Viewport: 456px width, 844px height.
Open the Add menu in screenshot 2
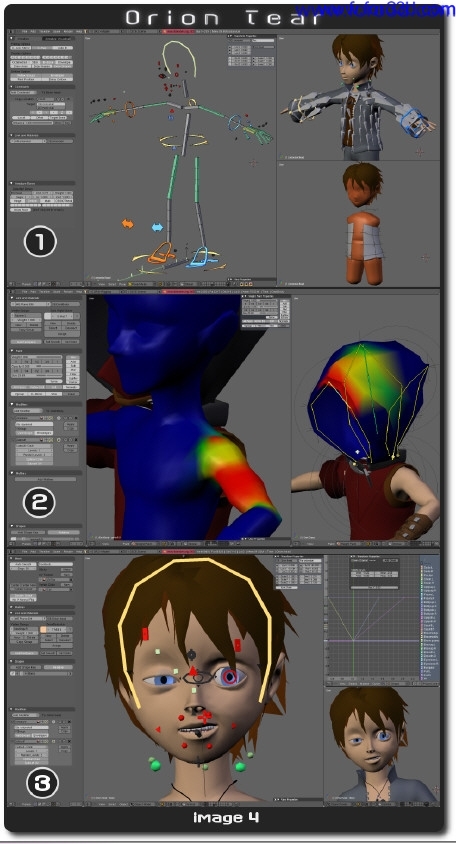point(33,291)
